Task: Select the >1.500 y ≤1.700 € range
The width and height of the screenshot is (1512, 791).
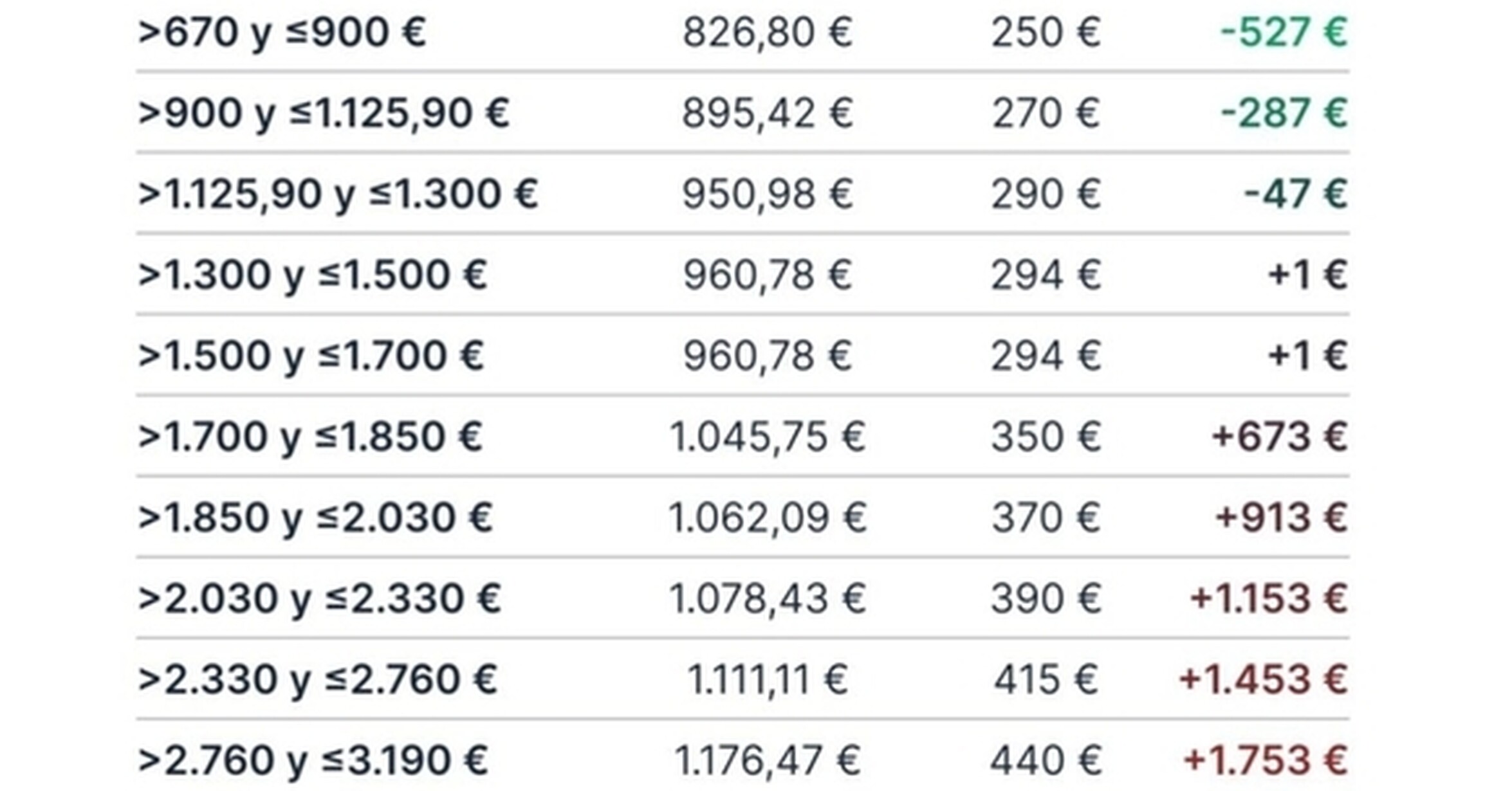Action: (x=311, y=356)
